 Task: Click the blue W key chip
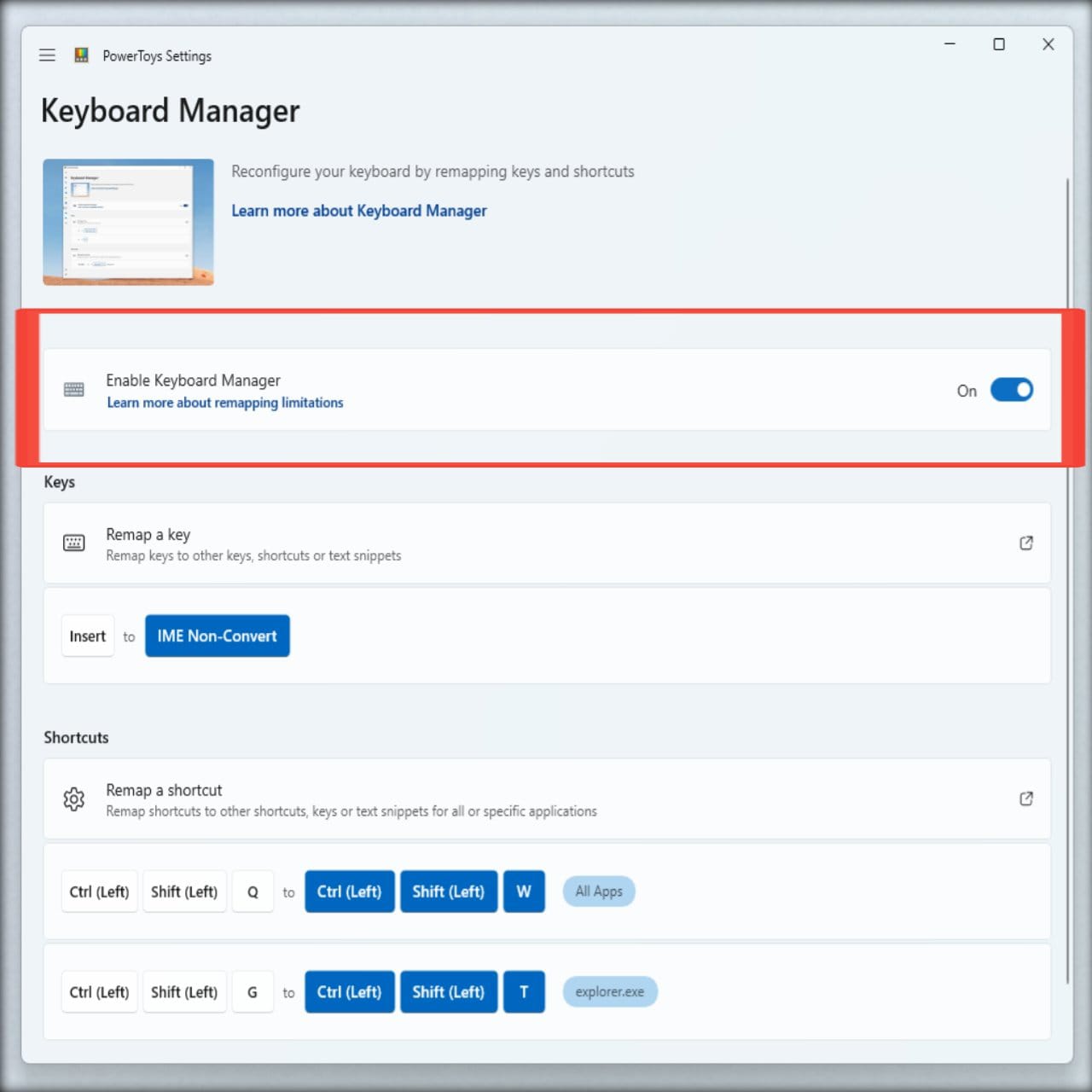[524, 892]
